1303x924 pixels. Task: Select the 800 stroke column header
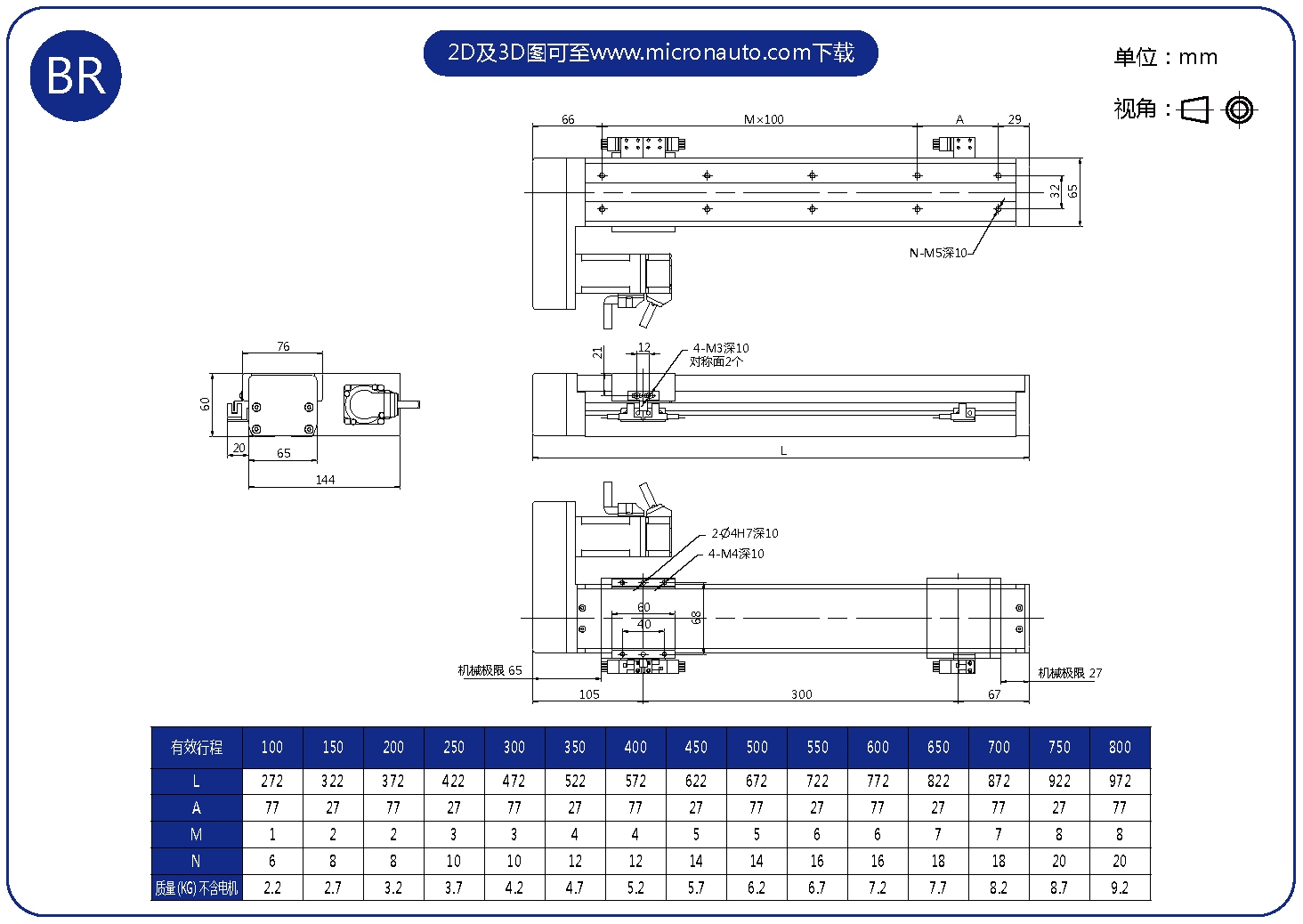coord(1120,748)
